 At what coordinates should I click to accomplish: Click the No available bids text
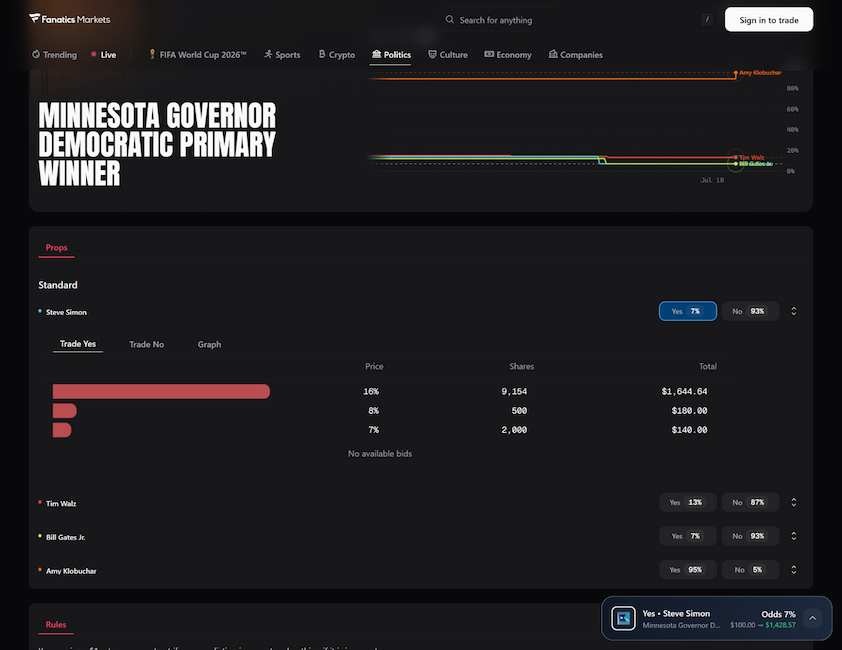click(x=380, y=454)
